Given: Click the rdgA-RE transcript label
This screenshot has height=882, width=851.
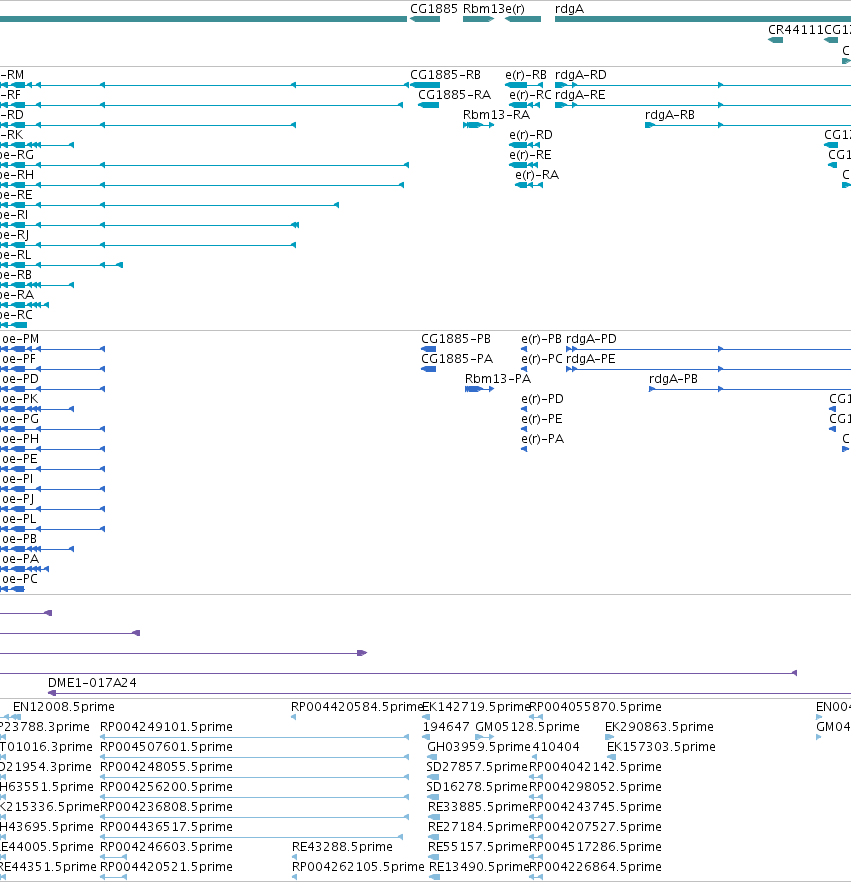Looking at the screenshot, I should tap(580, 94).
